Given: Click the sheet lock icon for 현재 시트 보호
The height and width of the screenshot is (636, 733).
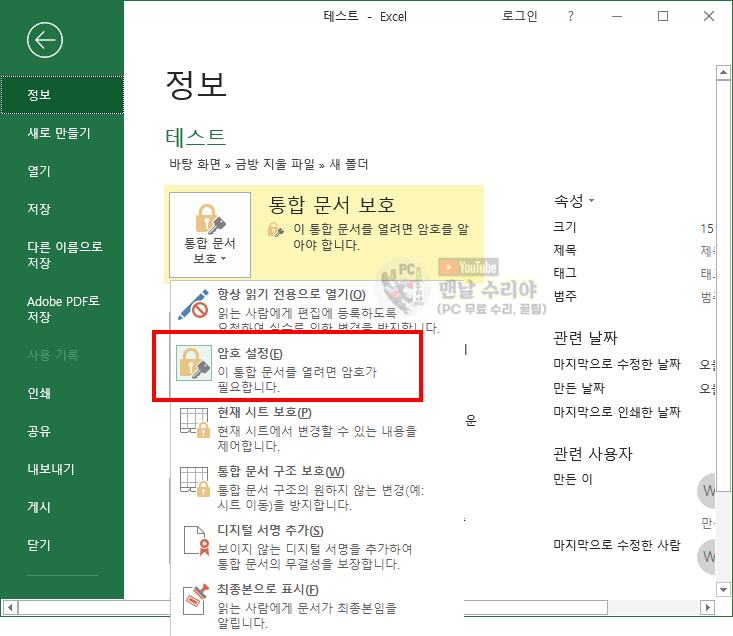Looking at the screenshot, I should [x=194, y=423].
